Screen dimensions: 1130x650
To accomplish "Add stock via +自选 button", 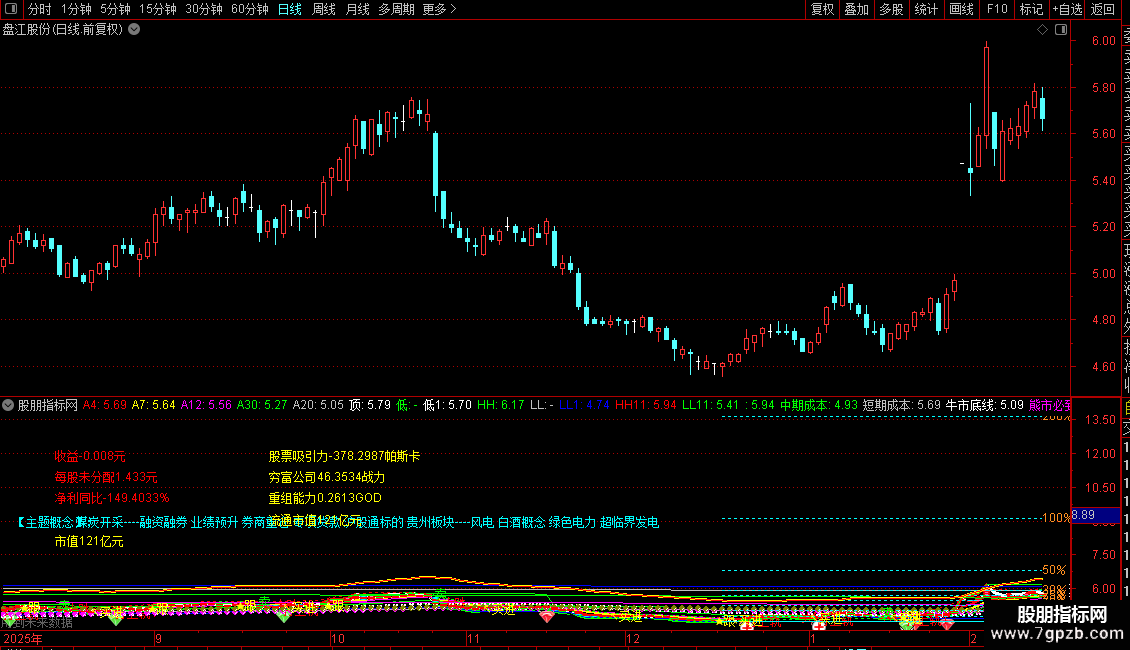I will [x=1067, y=9].
